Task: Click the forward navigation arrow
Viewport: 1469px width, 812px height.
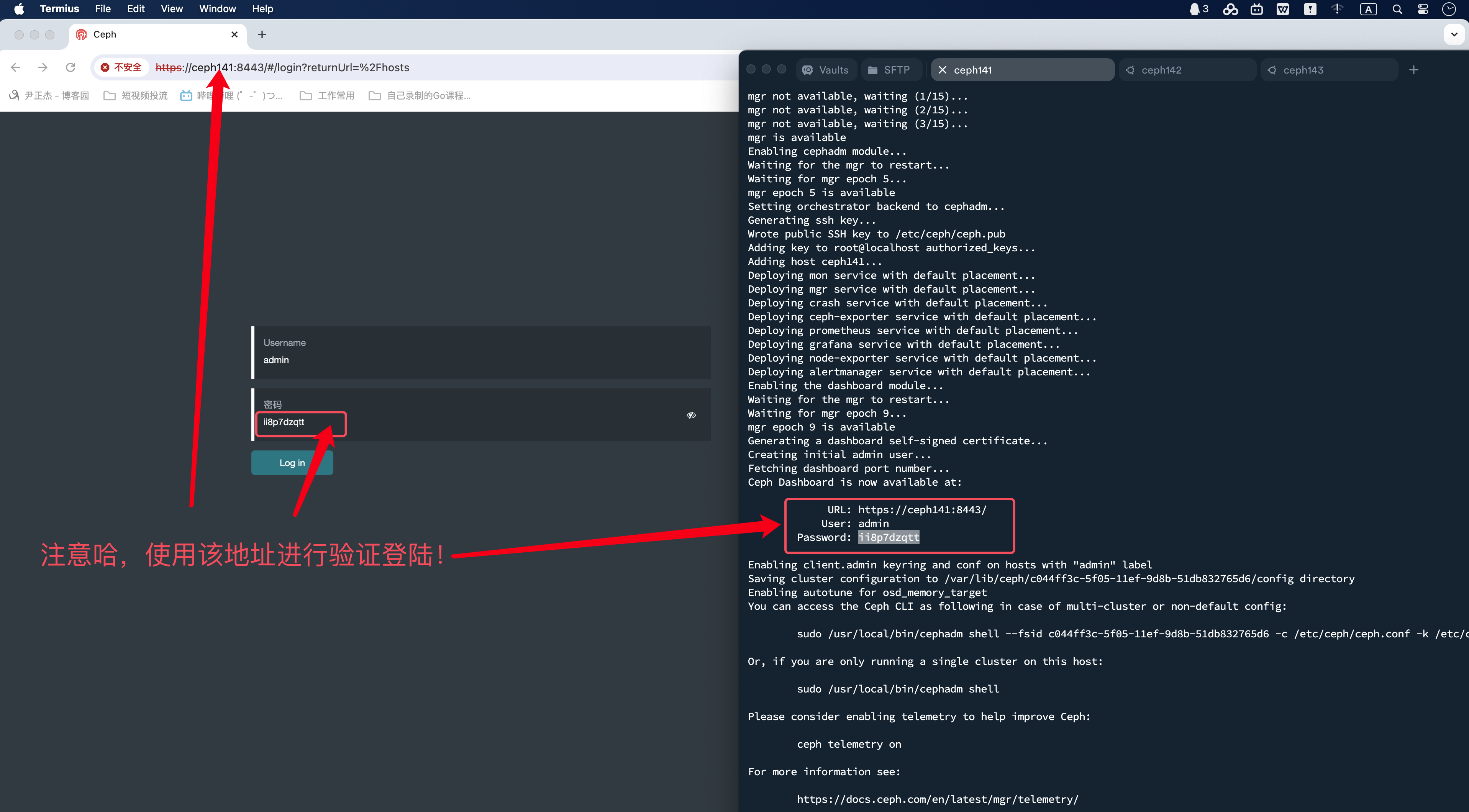Action: coord(43,67)
